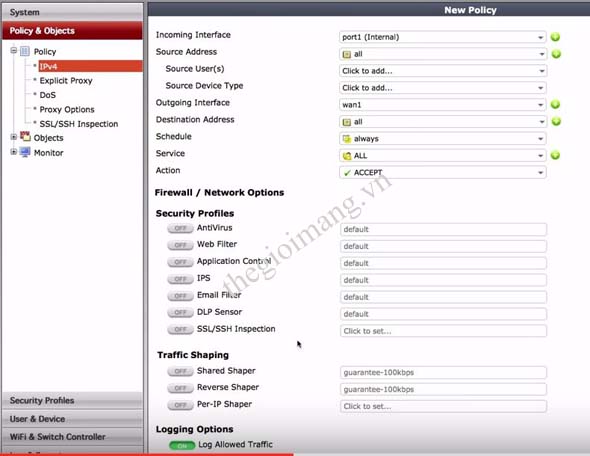Expand the Objects tree node
Screen dimensions: 590x456
[x=14, y=137]
